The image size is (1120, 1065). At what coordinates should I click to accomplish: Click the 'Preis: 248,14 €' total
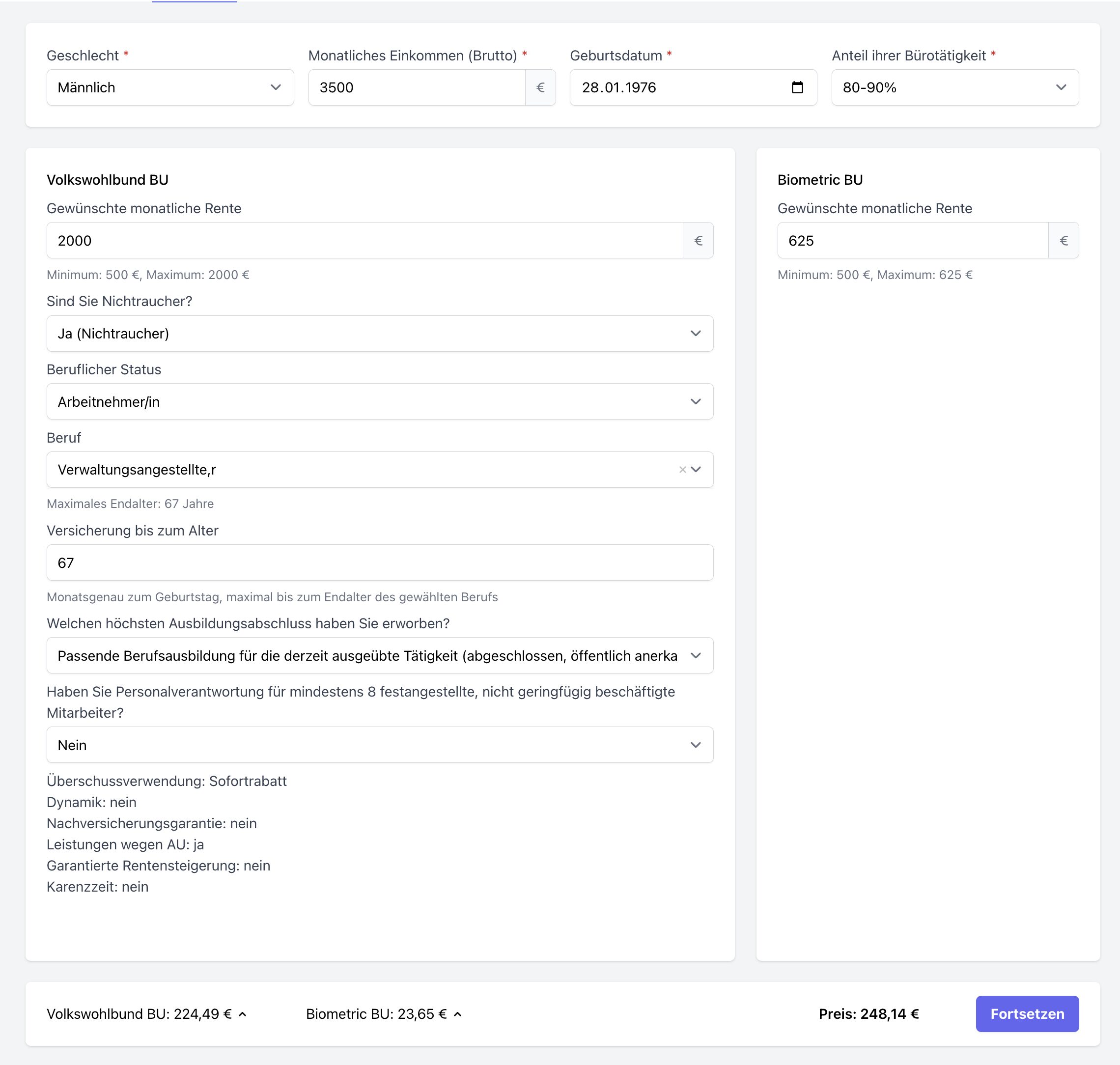868,1014
